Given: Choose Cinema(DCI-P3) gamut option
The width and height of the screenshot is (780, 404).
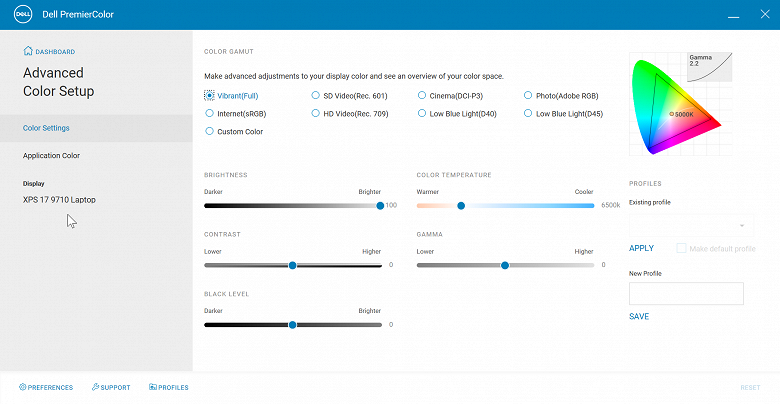Looking at the screenshot, I should [x=422, y=95].
